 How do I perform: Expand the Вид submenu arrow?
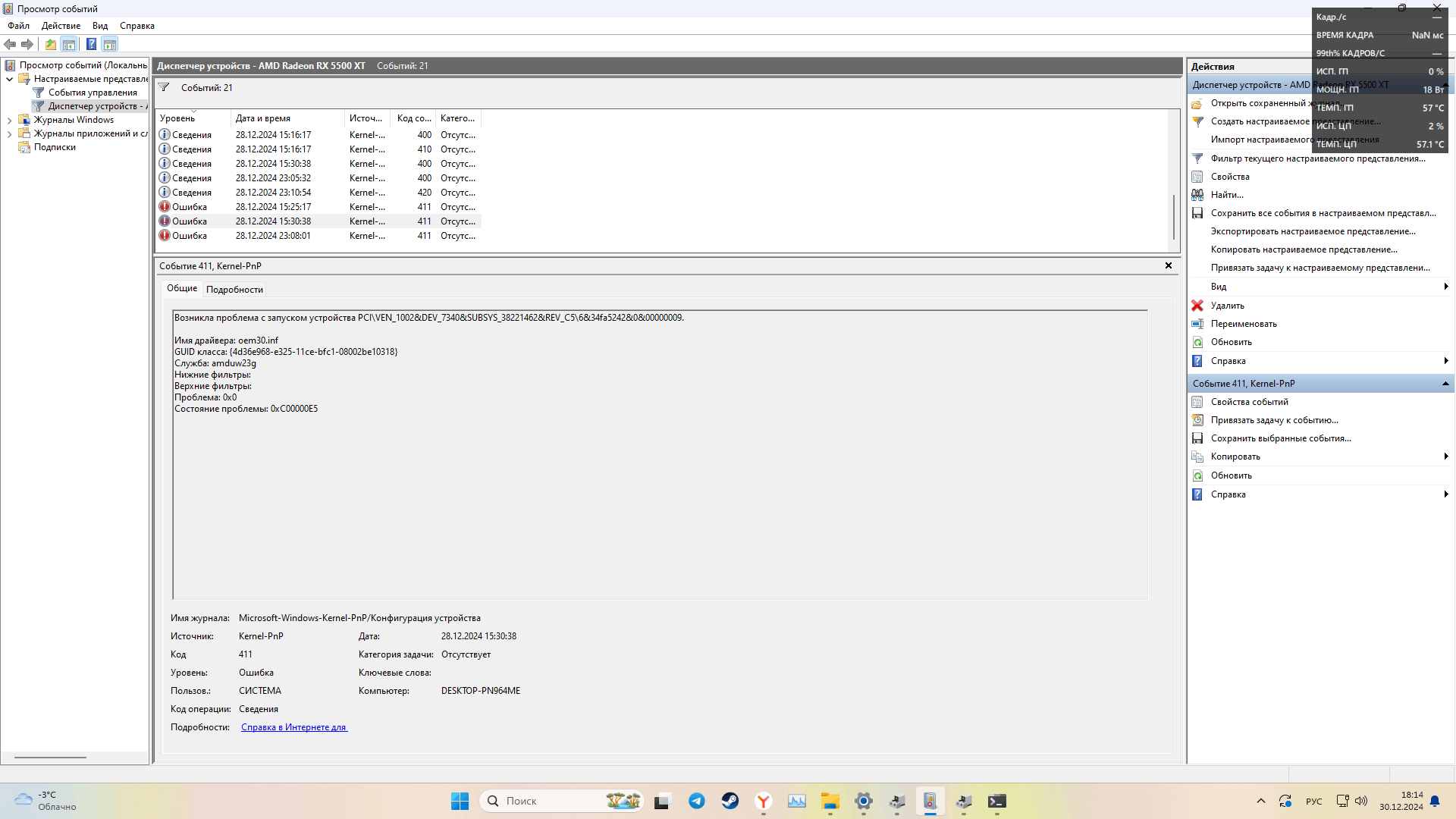(x=1446, y=287)
